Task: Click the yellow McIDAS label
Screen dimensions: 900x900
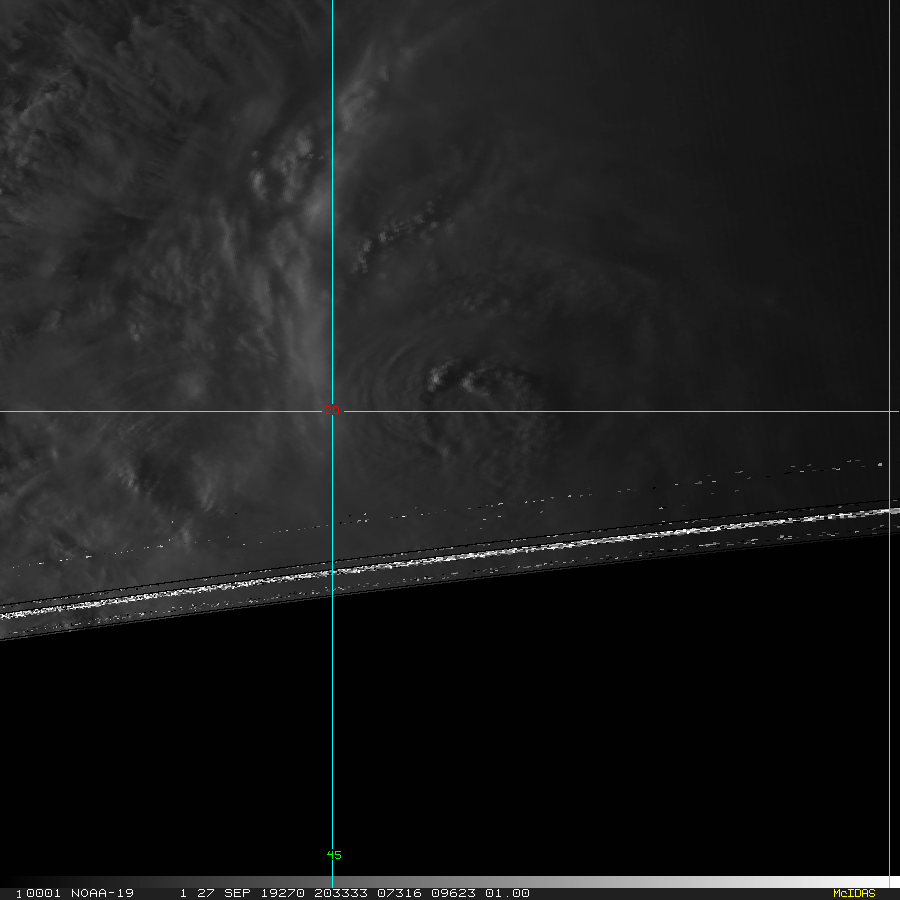Action: tap(853, 893)
